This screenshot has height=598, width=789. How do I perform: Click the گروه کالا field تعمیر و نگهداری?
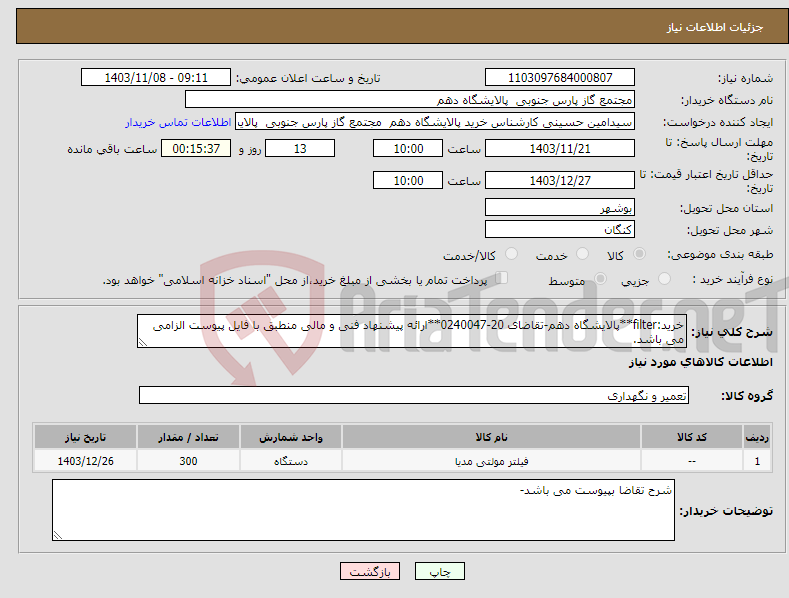[x=414, y=395]
